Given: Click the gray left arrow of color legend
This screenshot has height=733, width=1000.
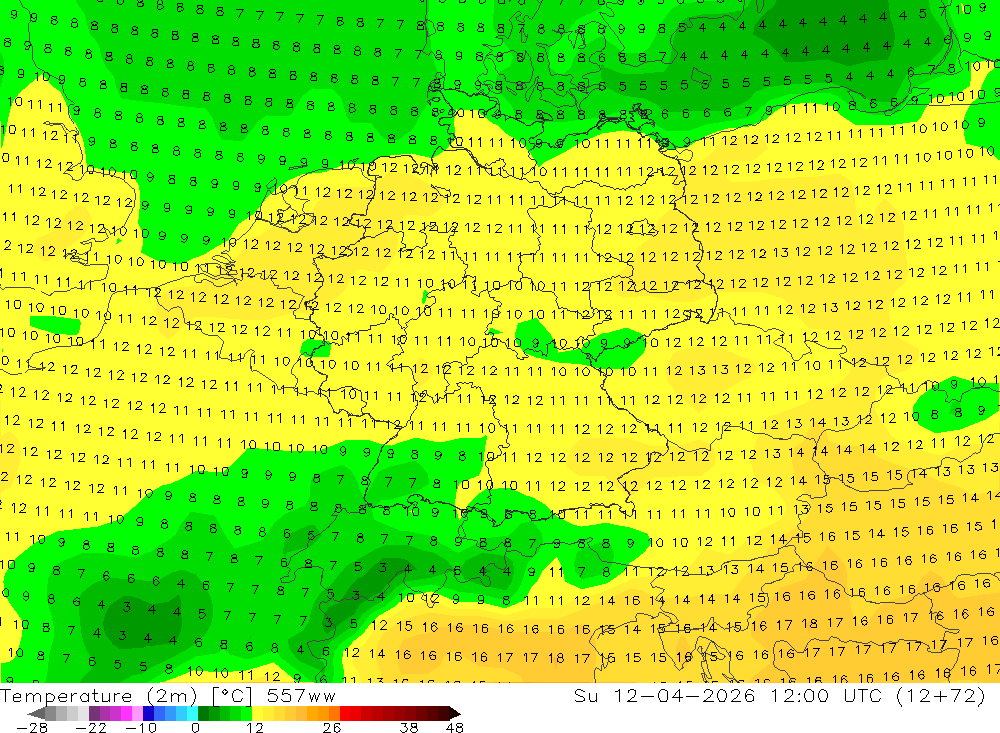Looking at the screenshot, I should 36,714.
